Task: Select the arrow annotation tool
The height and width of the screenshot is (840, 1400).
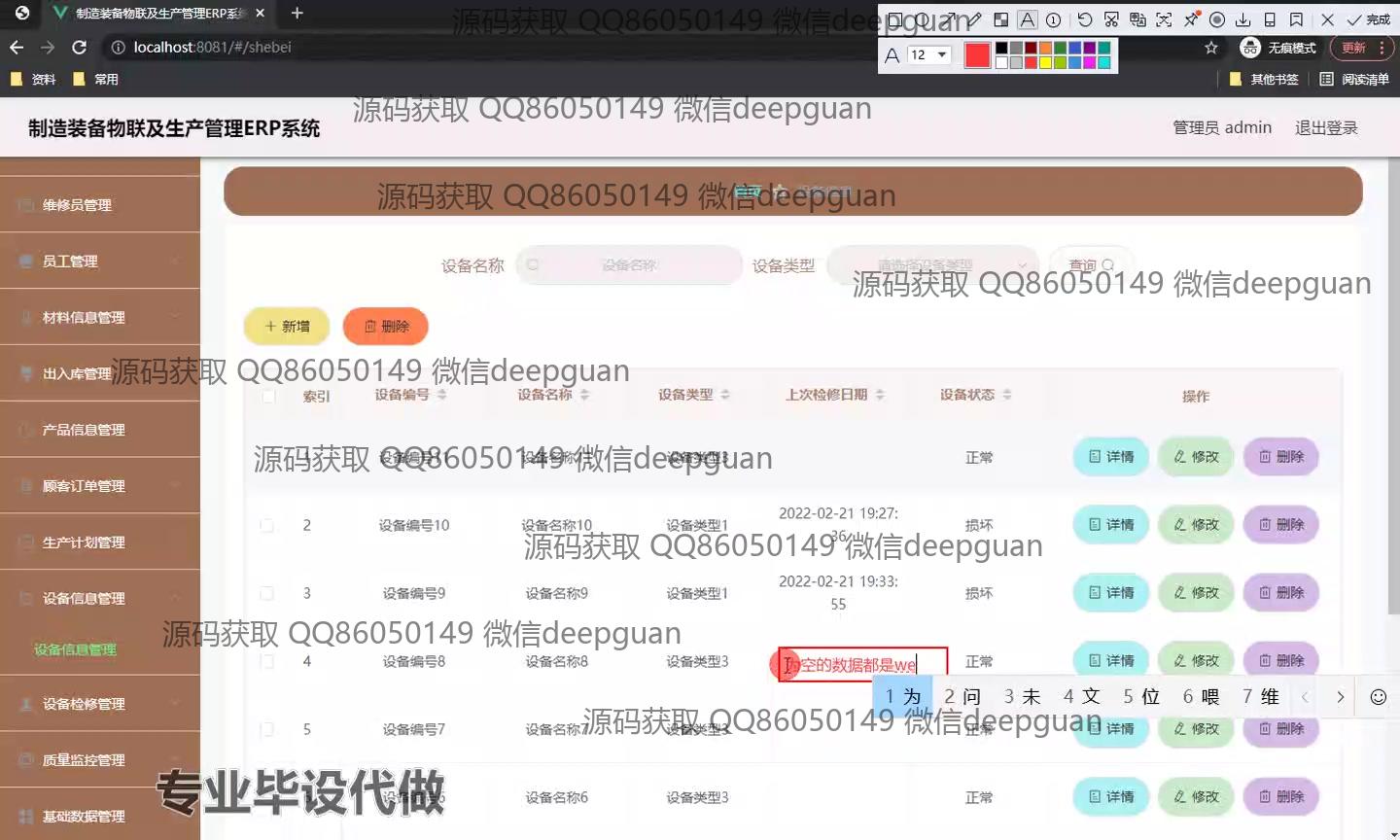Action: (x=950, y=19)
